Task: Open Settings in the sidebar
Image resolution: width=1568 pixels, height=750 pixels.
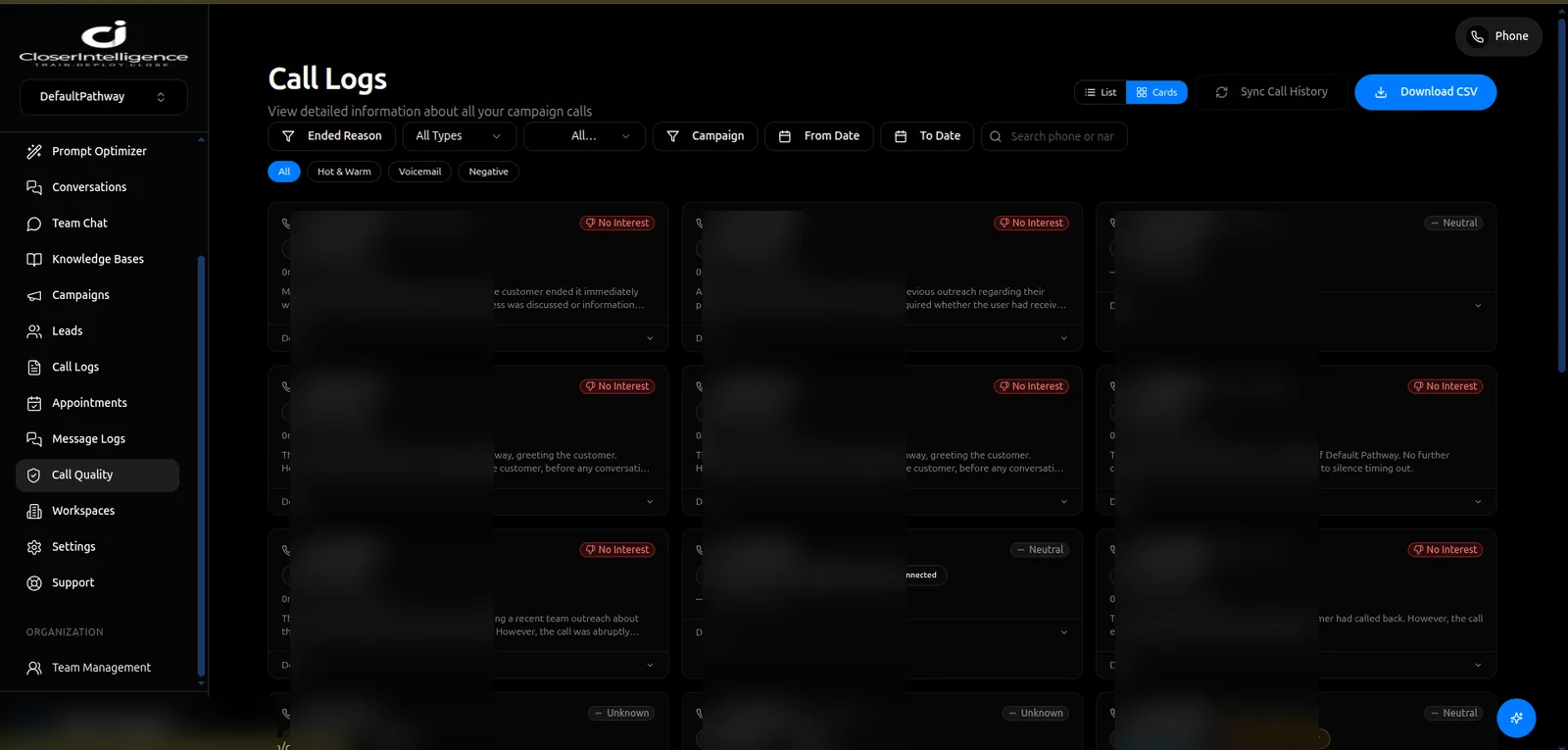Action: [x=98, y=547]
